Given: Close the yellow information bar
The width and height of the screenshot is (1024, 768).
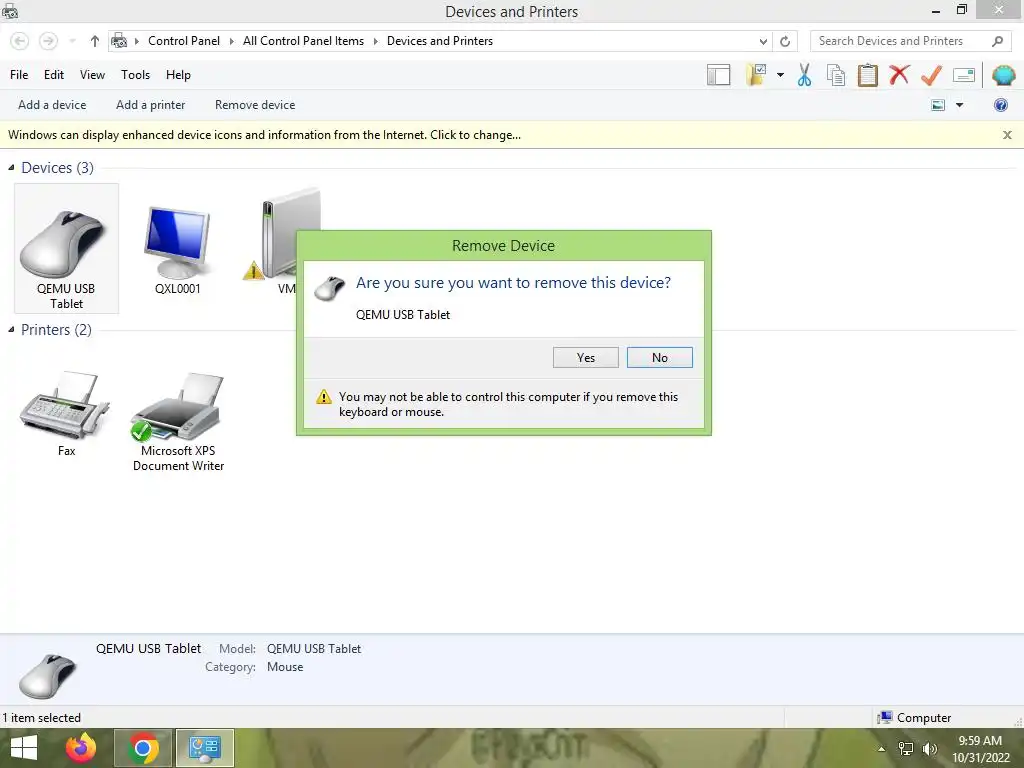Looking at the screenshot, I should click(1007, 135).
